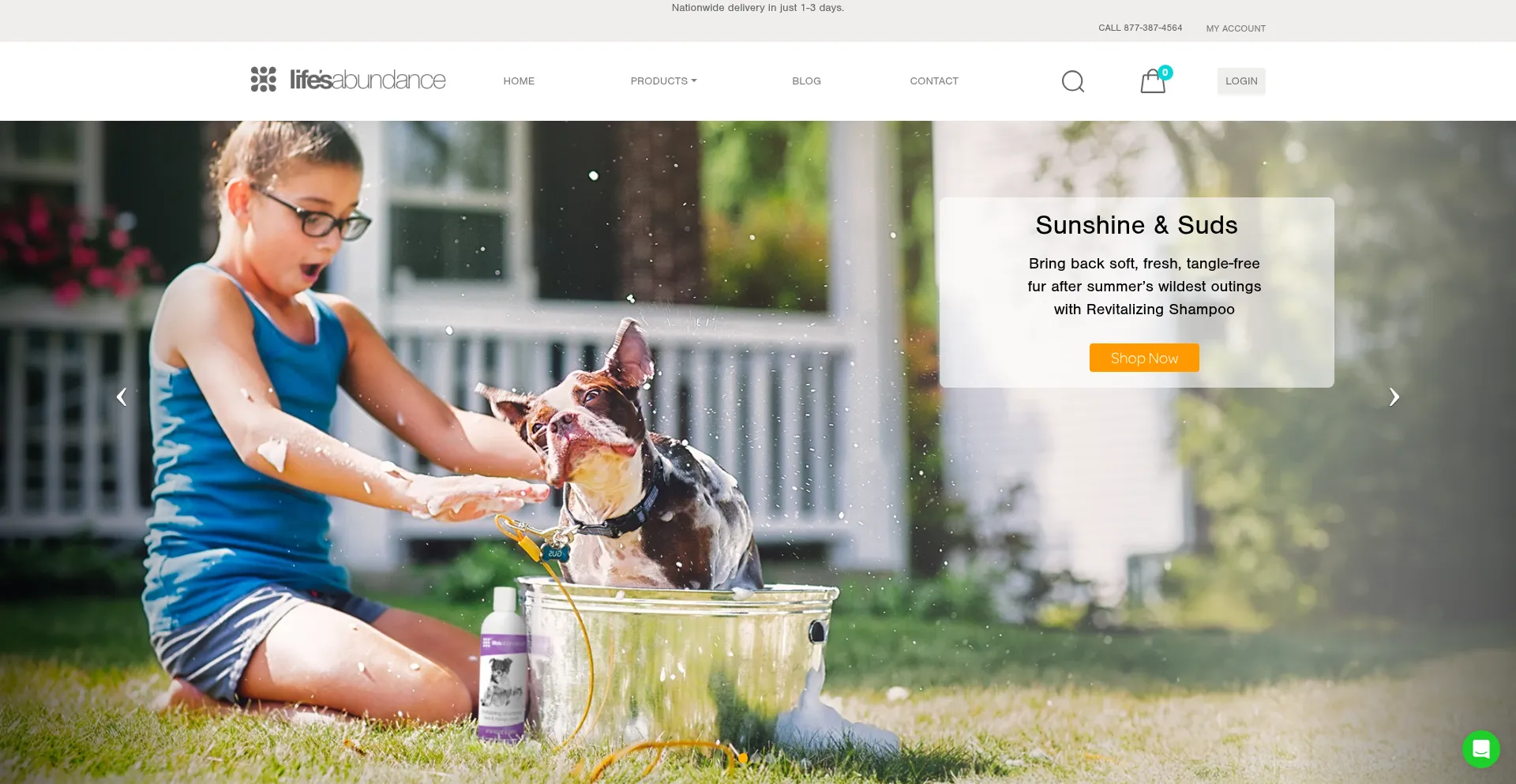The width and height of the screenshot is (1516, 784).
Task: Select the orange active carousel indicator dot
Action: pos(743,758)
